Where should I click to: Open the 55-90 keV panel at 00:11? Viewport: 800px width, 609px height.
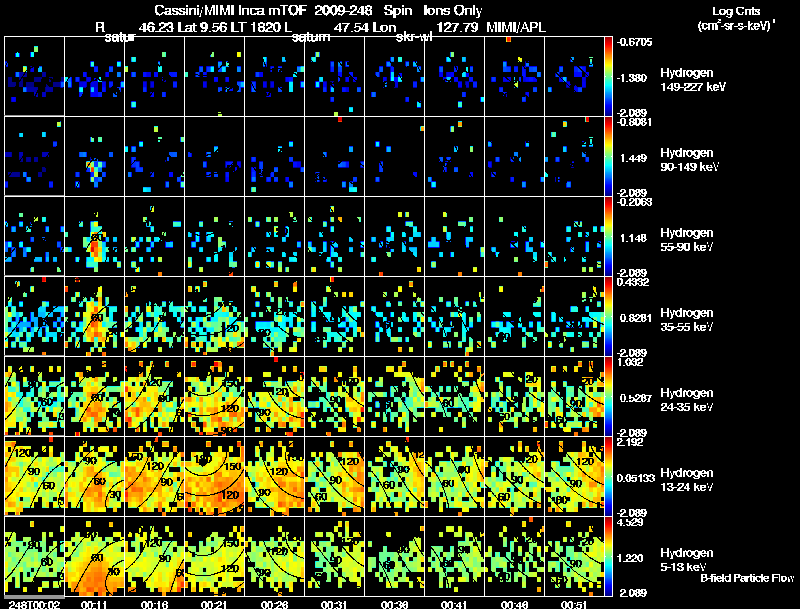[x=94, y=236]
